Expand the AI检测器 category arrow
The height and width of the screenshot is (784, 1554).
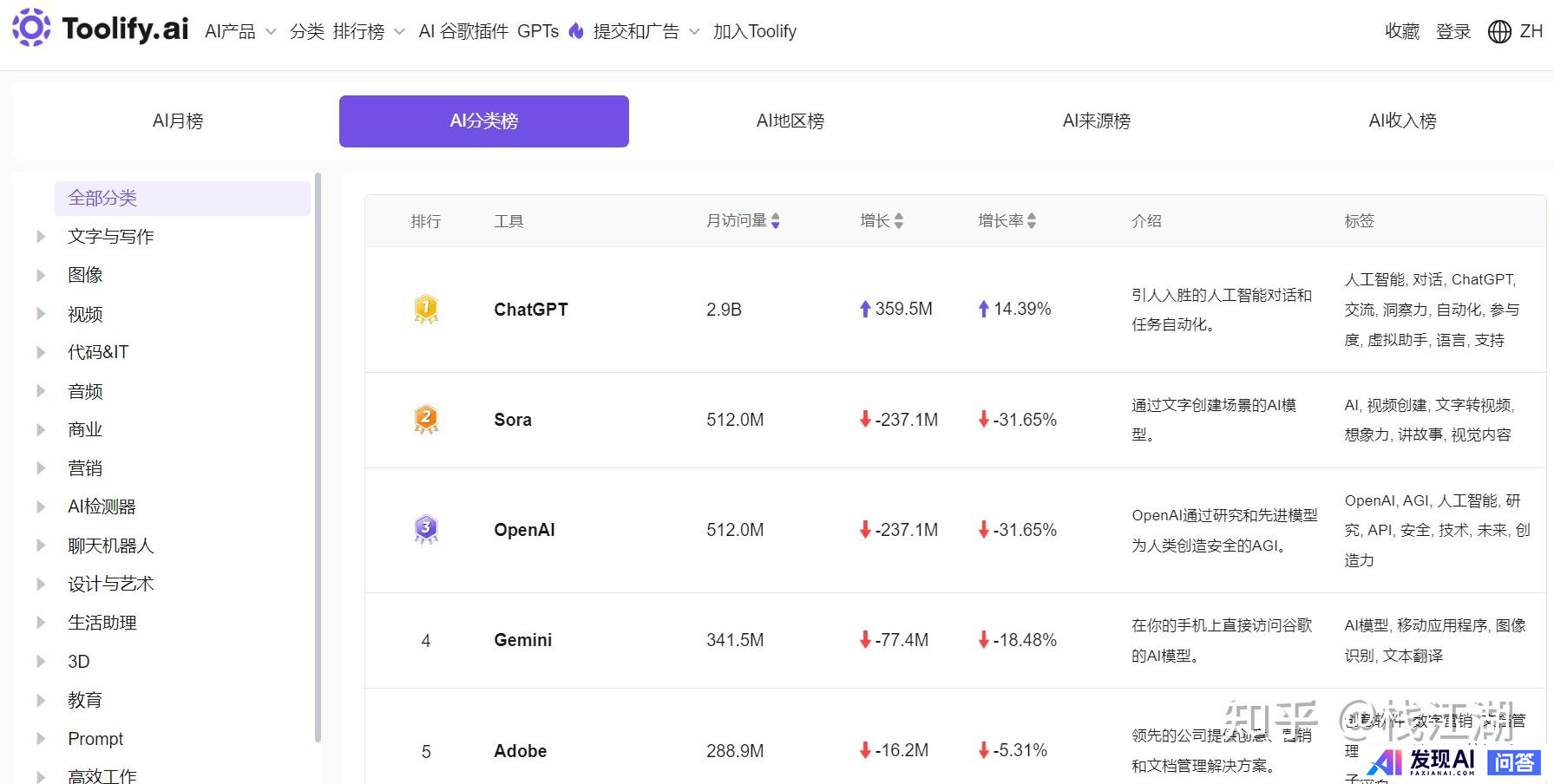coord(40,506)
